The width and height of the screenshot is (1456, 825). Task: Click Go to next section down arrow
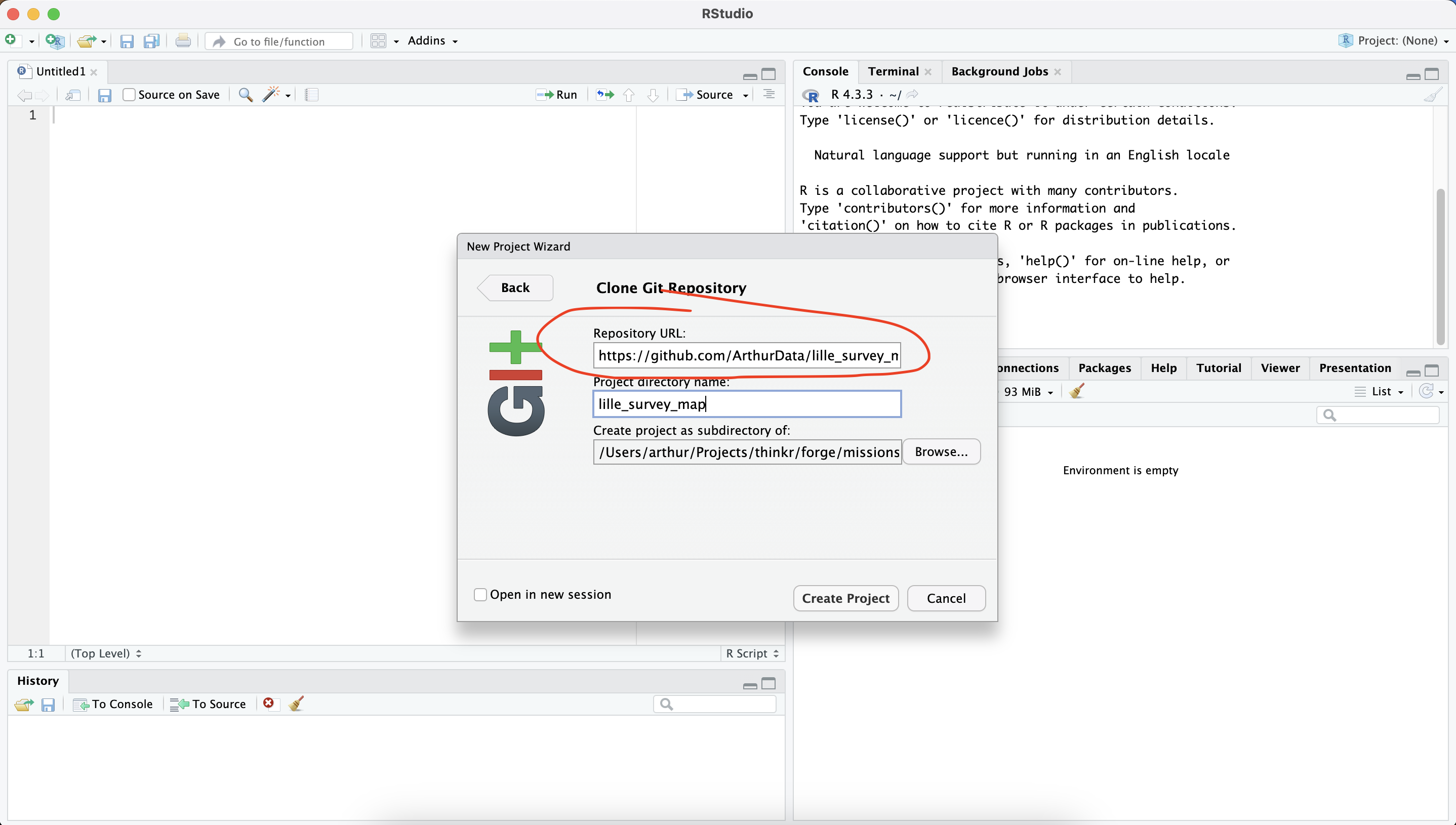click(x=653, y=95)
